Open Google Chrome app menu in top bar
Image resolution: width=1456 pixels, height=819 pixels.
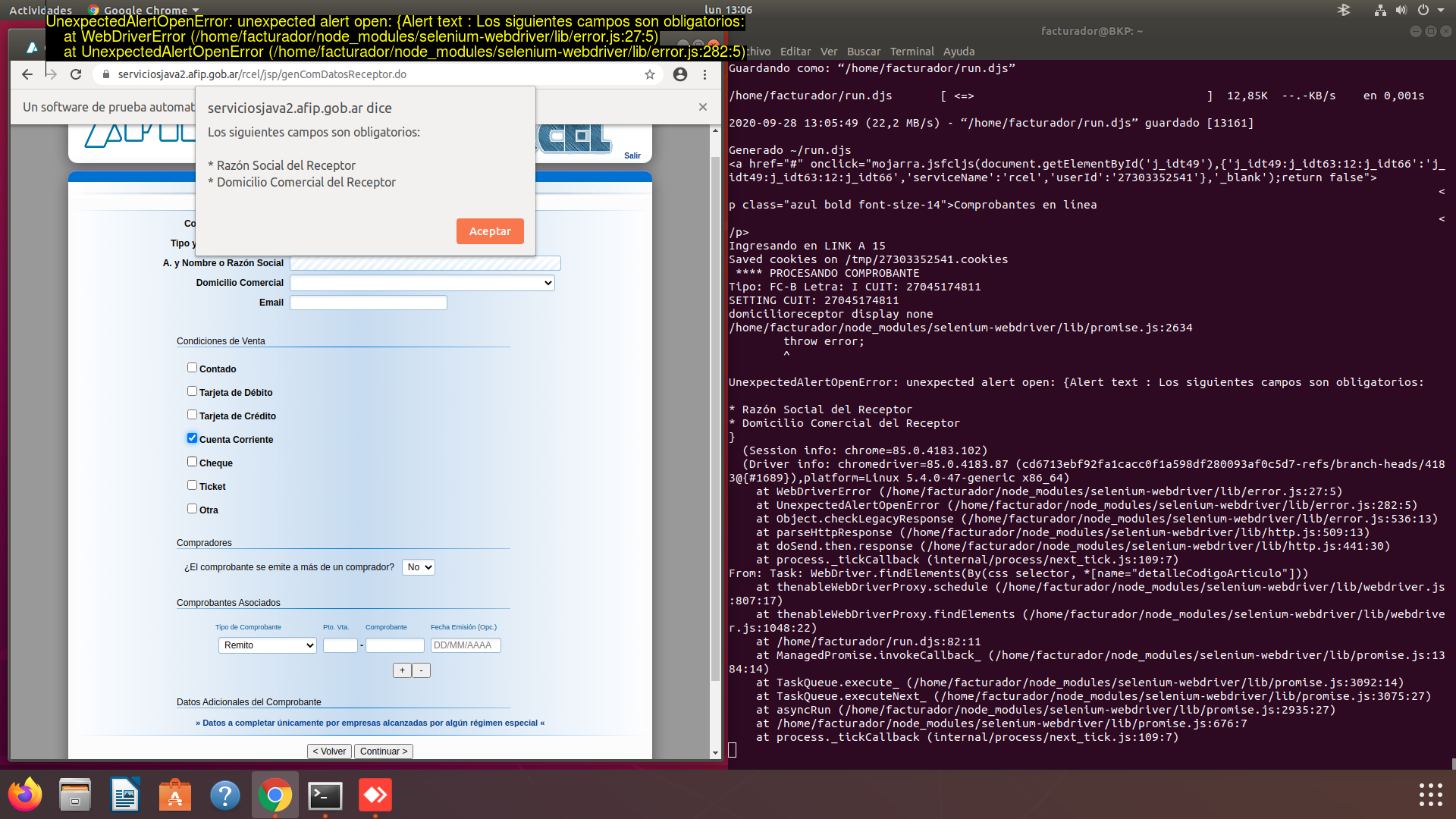point(144,10)
